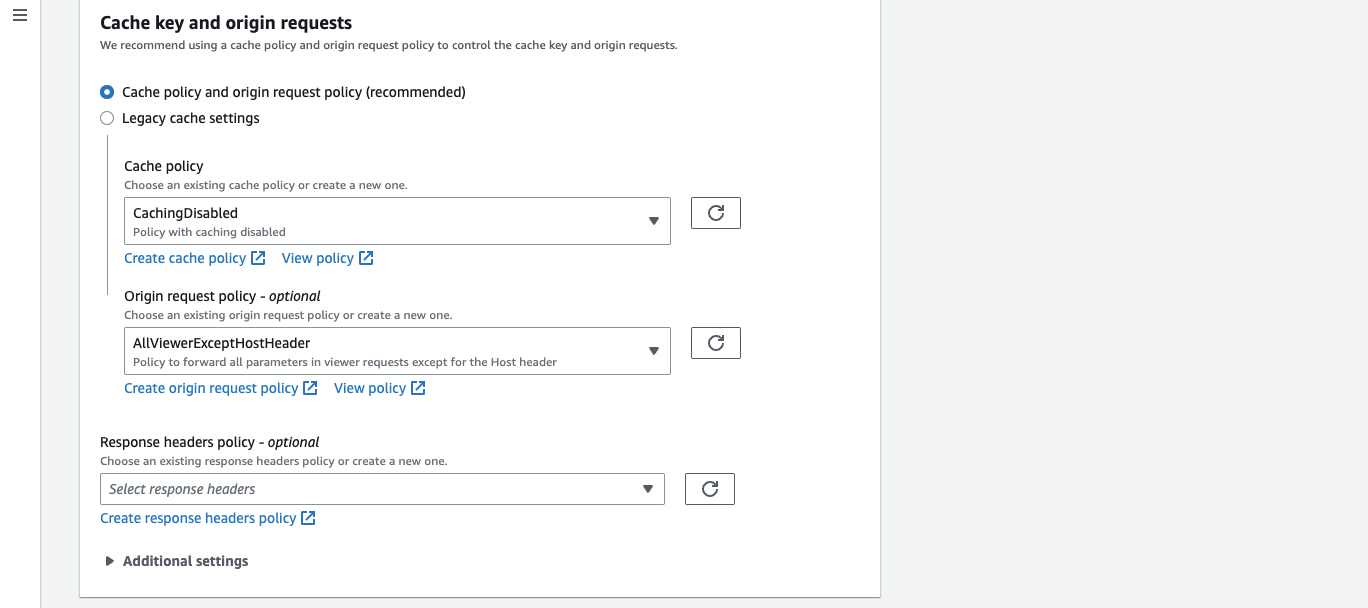Image resolution: width=1368 pixels, height=608 pixels.
Task: Expand Additional settings
Action: (176, 561)
